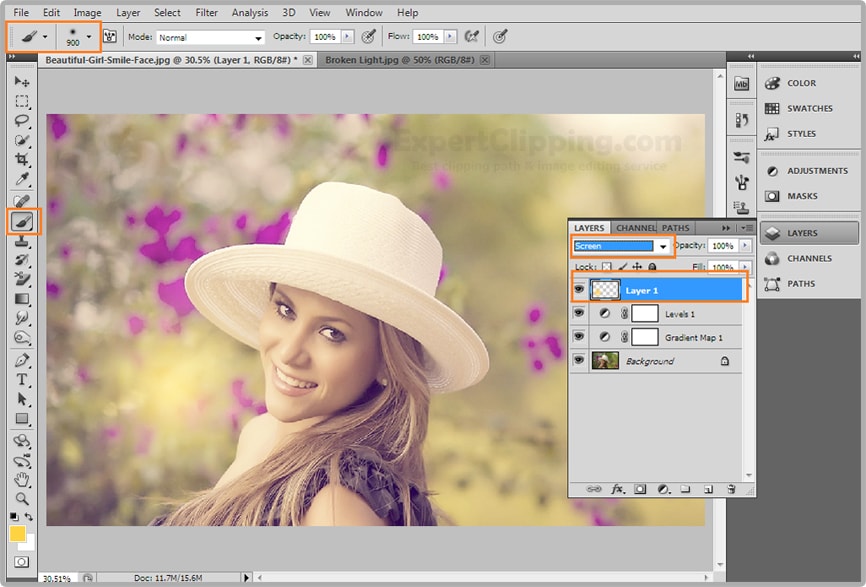Choose the Hand tool
This screenshot has width=866, height=587.
tap(22, 479)
